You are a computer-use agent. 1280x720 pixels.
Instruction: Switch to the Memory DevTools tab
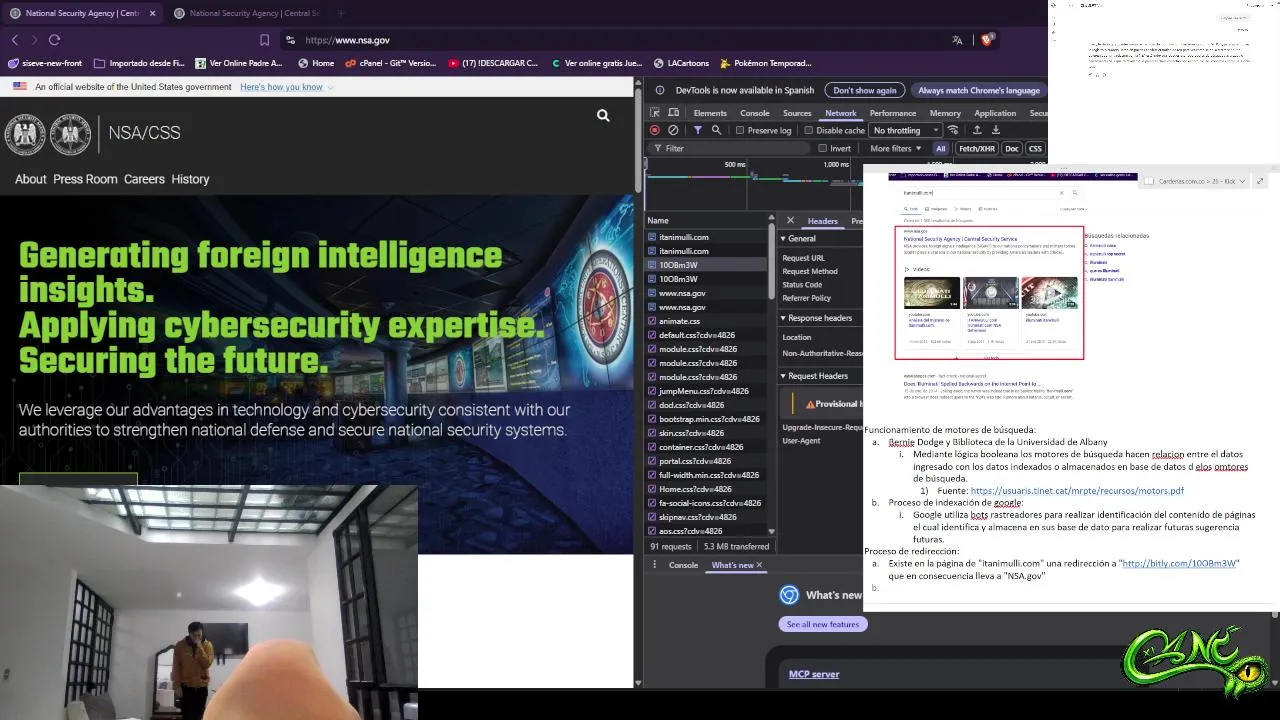tap(945, 113)
